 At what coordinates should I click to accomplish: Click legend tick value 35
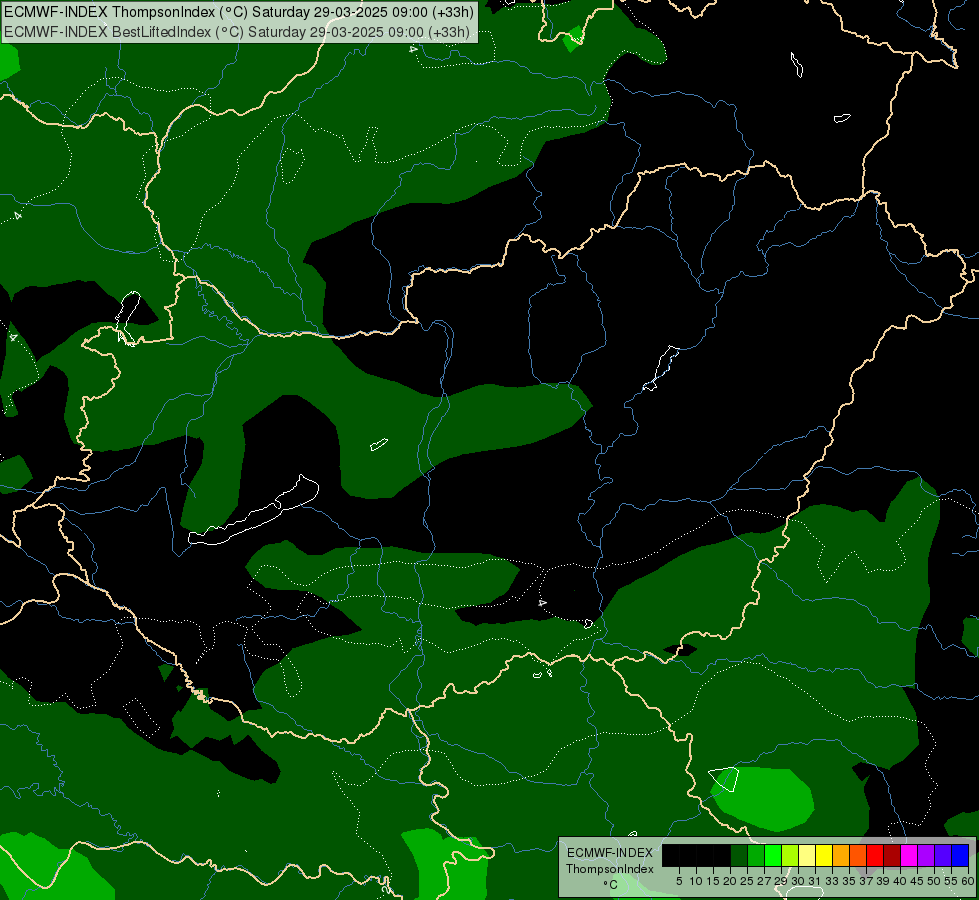pos(849,881)
